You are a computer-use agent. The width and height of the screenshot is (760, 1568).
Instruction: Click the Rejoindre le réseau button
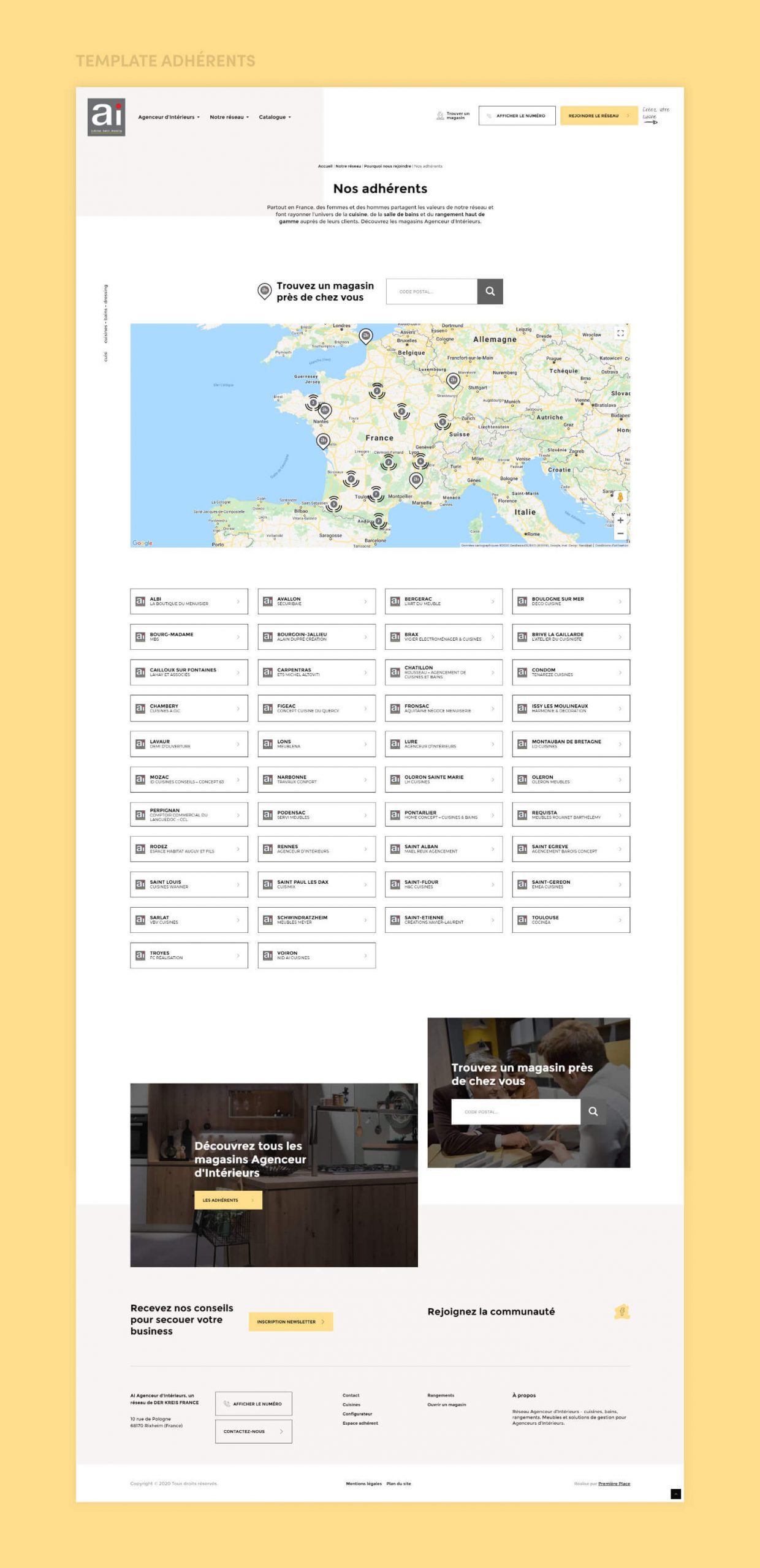tap(598, 116)
